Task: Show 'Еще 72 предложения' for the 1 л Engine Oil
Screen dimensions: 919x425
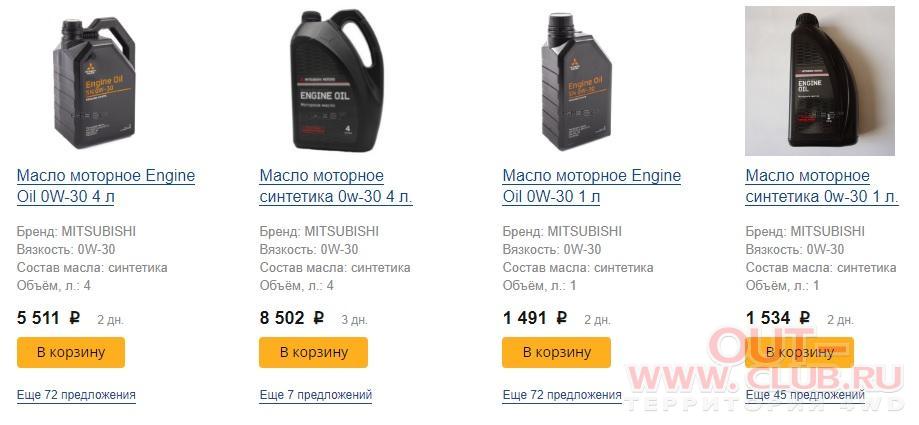Action: 562,395
